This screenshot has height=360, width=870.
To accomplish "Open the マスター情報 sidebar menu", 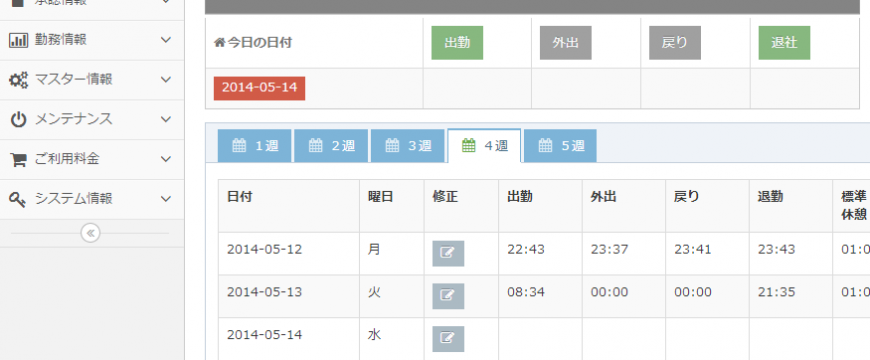I will [92, 80].
